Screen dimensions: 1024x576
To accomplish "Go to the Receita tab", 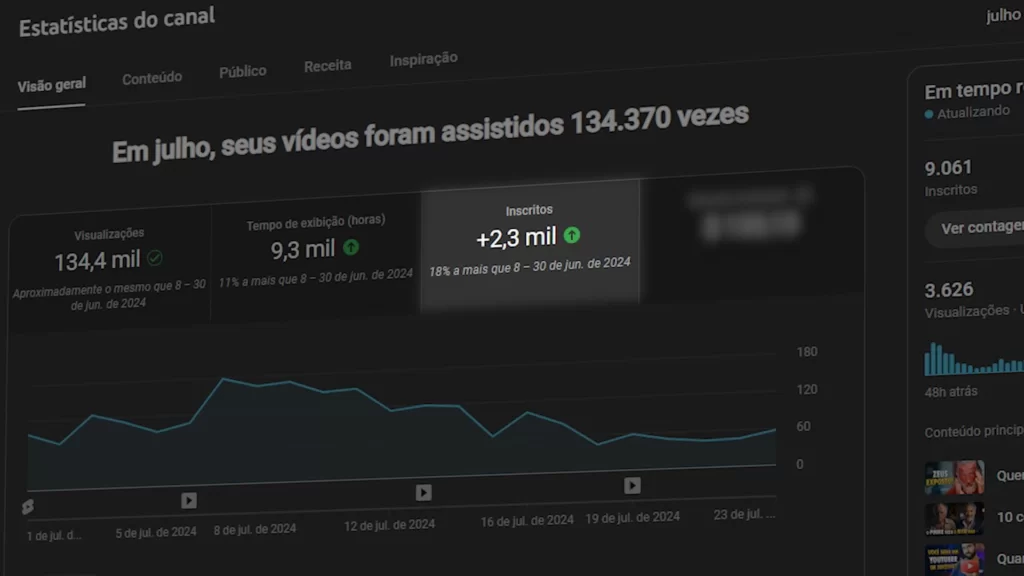I will 327,66.
